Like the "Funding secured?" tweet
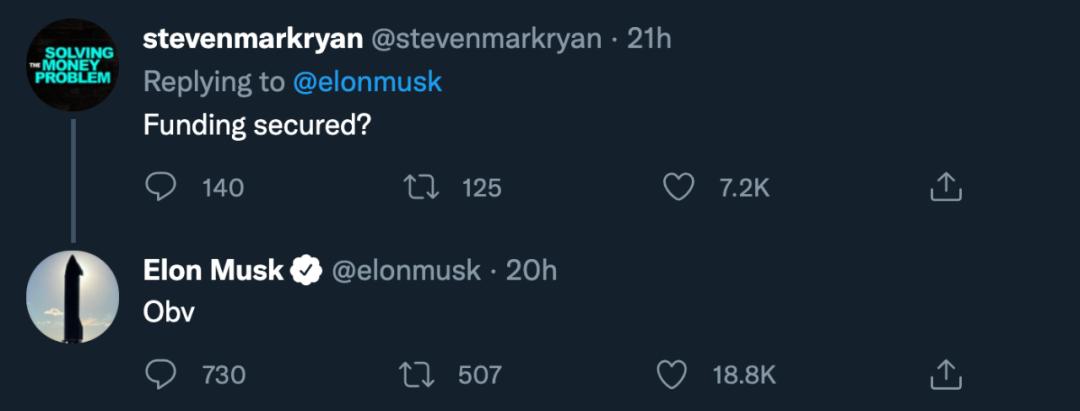1080x411 pixels. click(679, 186)
